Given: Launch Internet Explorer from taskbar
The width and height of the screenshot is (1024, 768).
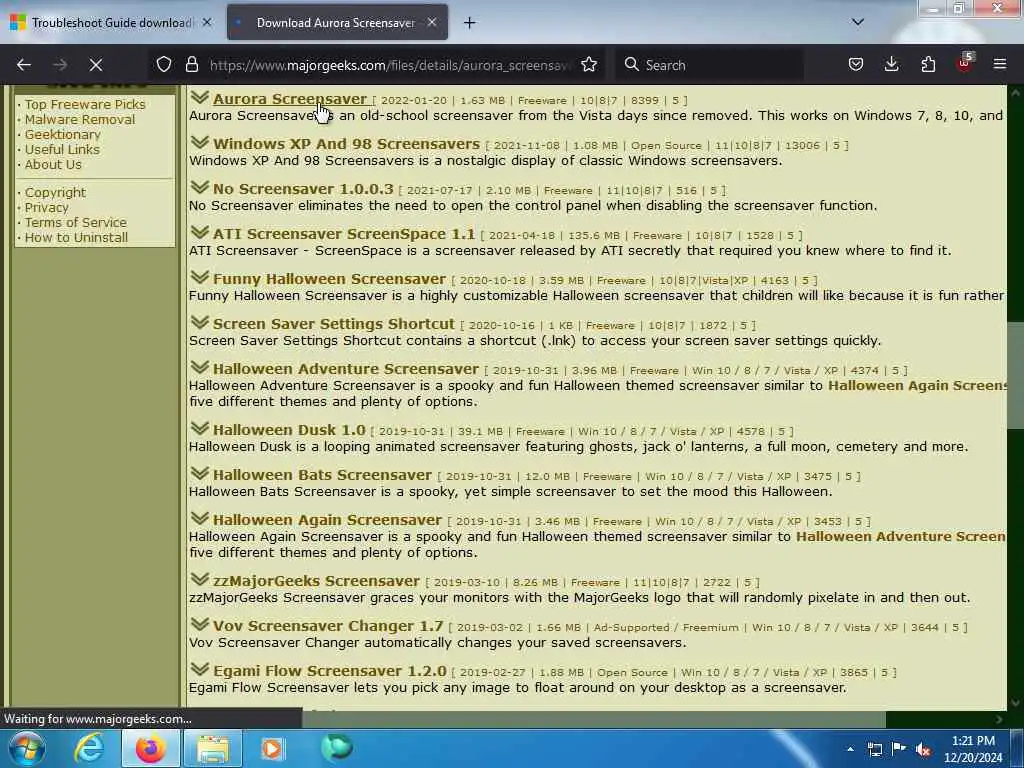Looking at the screenshot, I should pyautogui.click(x=89, y=748).
